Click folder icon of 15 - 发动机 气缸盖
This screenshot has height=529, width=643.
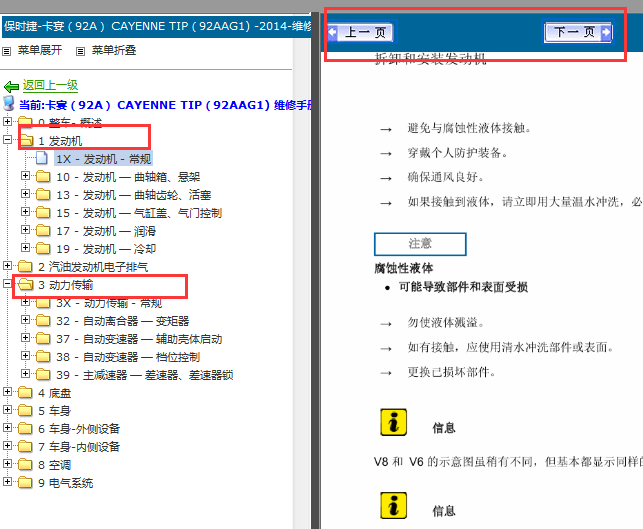click(43, 213)
